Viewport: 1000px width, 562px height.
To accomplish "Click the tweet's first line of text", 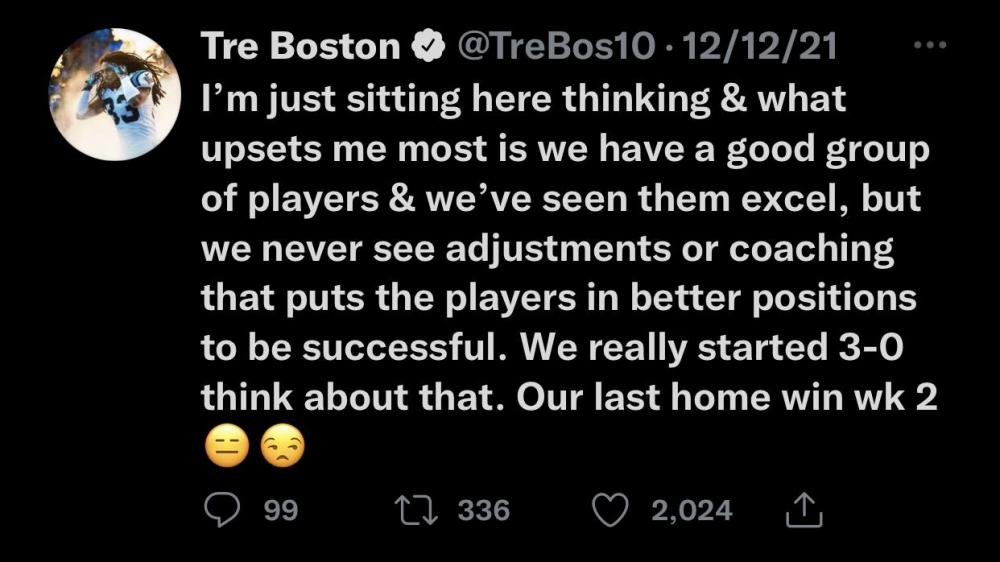I will tap(524, 99).
